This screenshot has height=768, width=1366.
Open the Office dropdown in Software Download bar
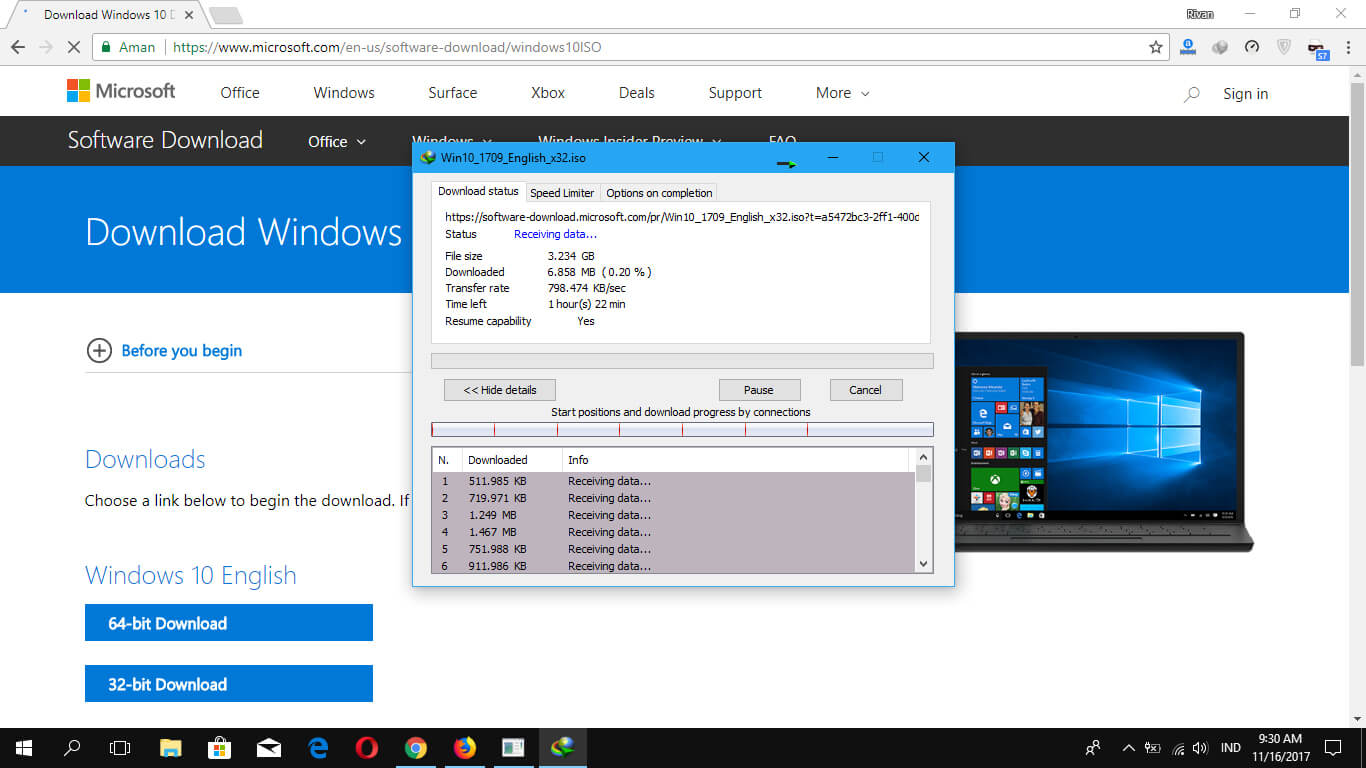pyautogui.click(x=337, y=142)
